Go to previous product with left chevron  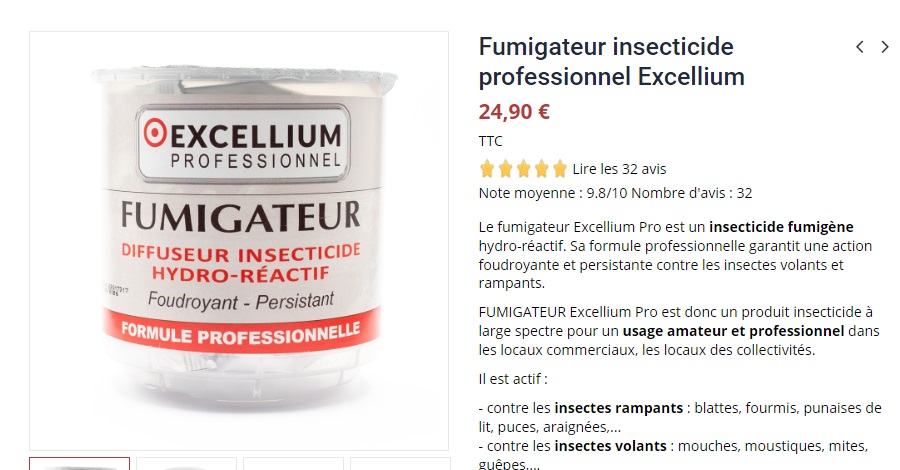(859, 47)
